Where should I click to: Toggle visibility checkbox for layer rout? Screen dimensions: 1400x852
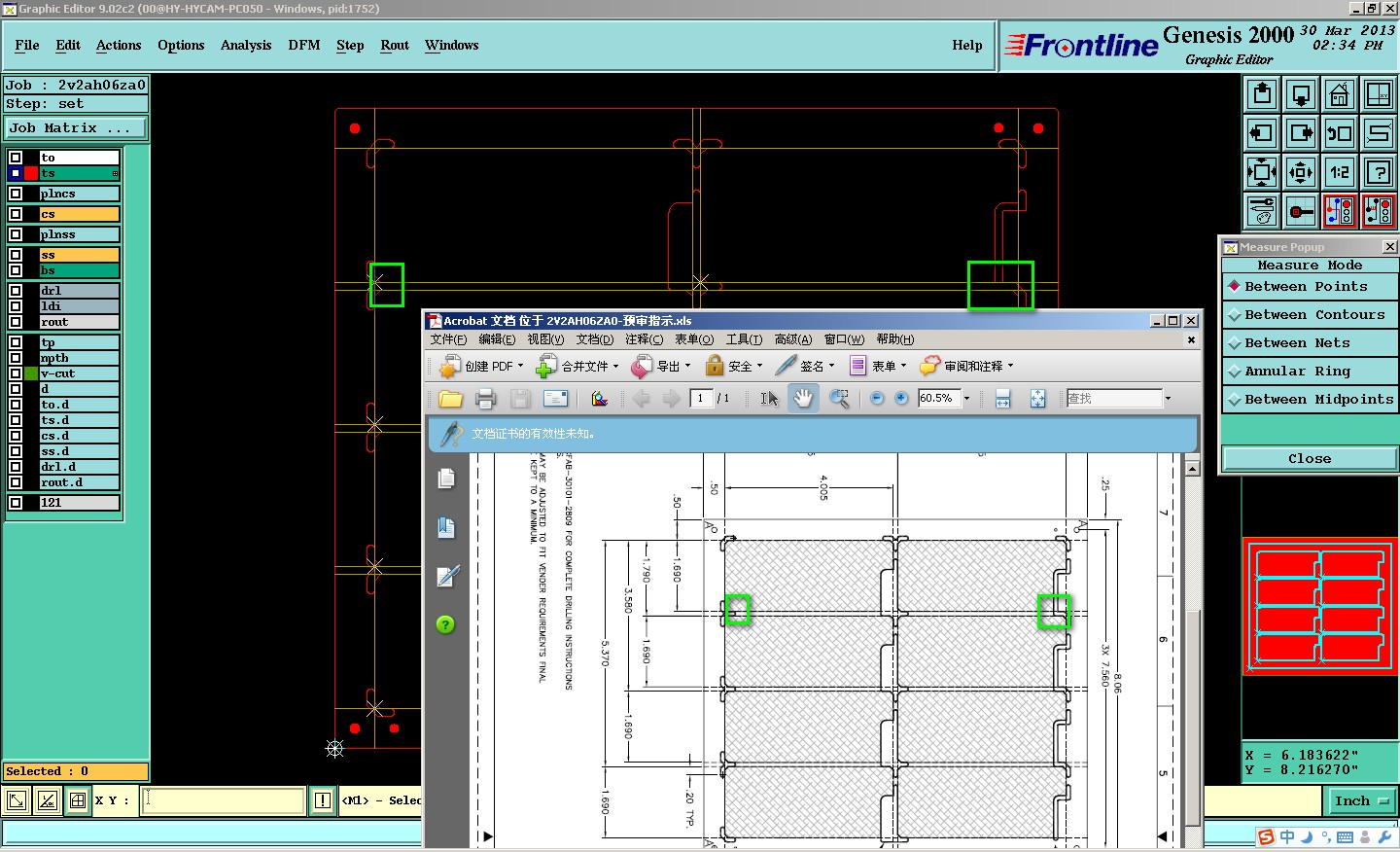point(16,322)
